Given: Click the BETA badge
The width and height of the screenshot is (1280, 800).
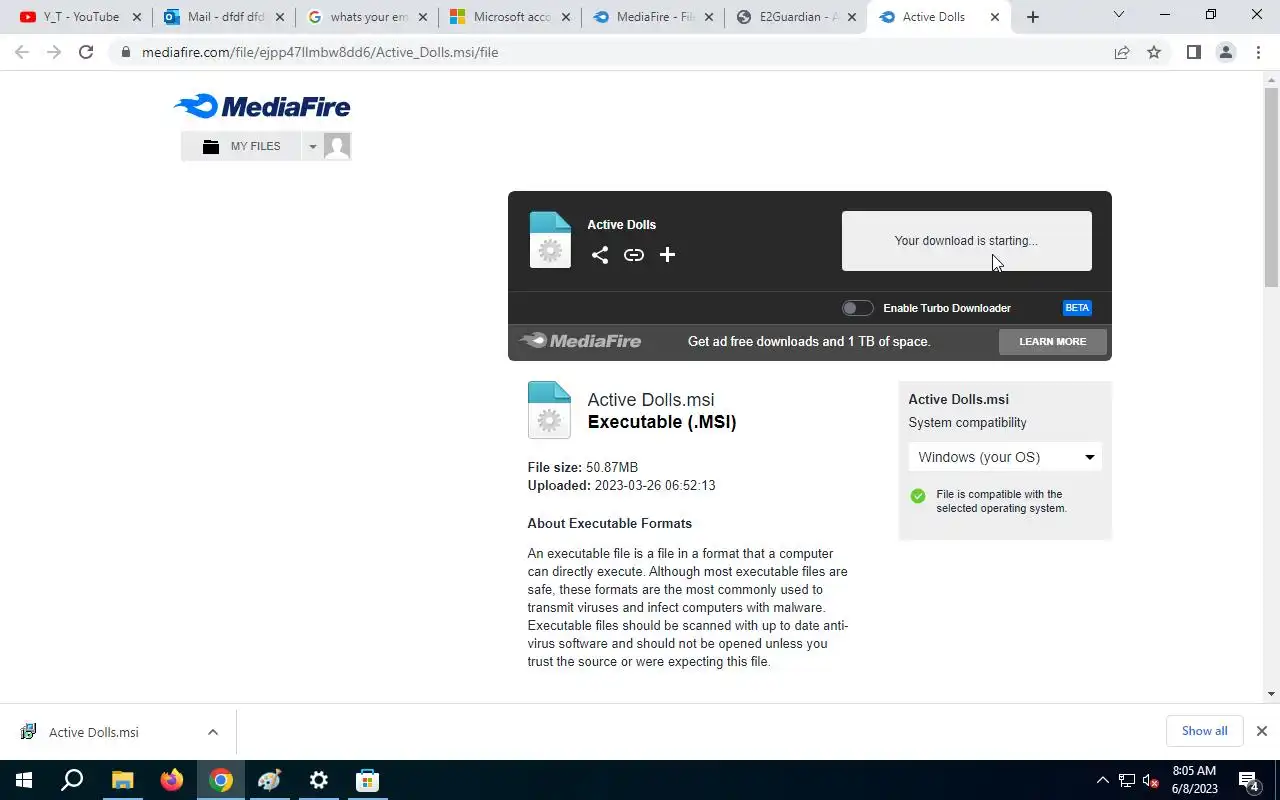Looking at the screenshot, I should tap(1077, 308).
